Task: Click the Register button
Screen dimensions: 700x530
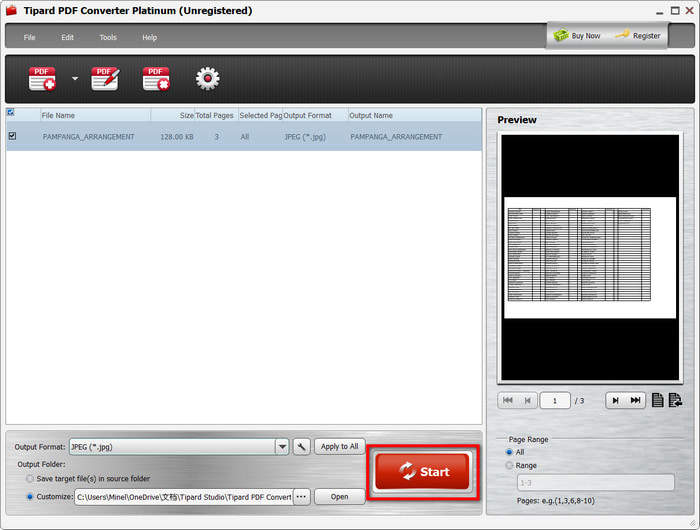Action: [x=638, y=36]
